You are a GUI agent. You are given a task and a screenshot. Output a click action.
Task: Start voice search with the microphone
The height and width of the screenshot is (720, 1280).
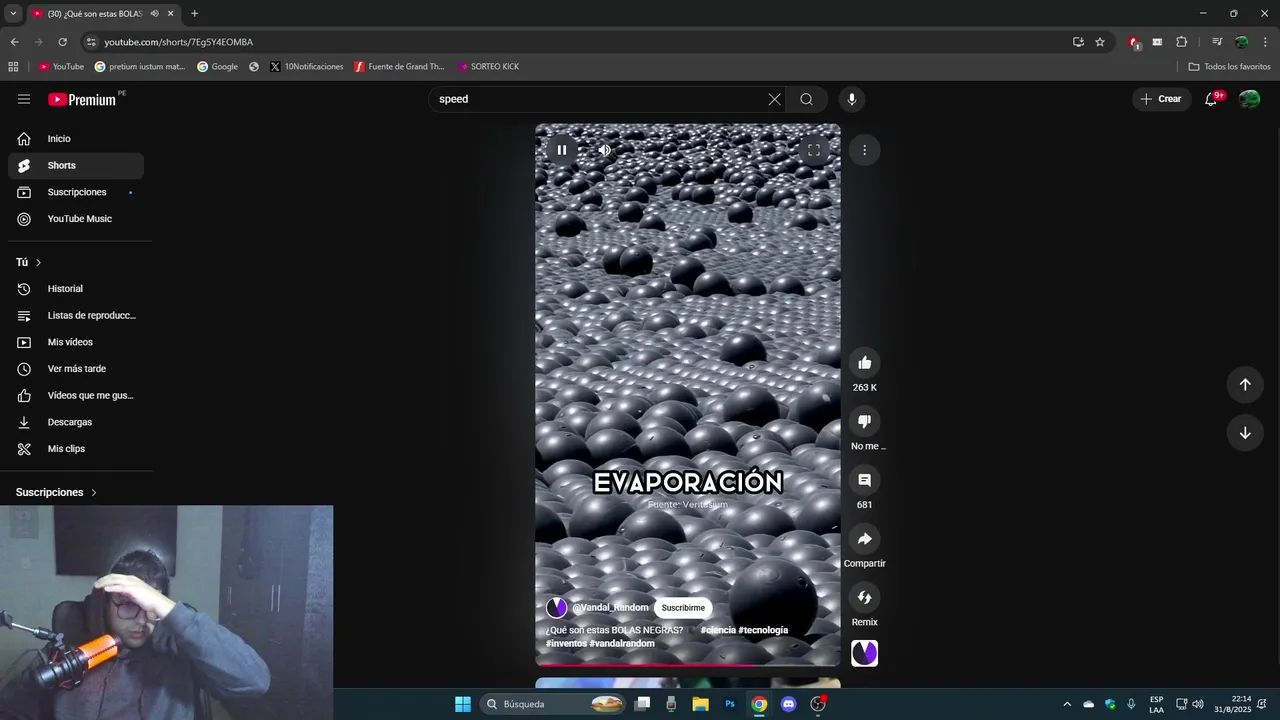click(852, 99)
